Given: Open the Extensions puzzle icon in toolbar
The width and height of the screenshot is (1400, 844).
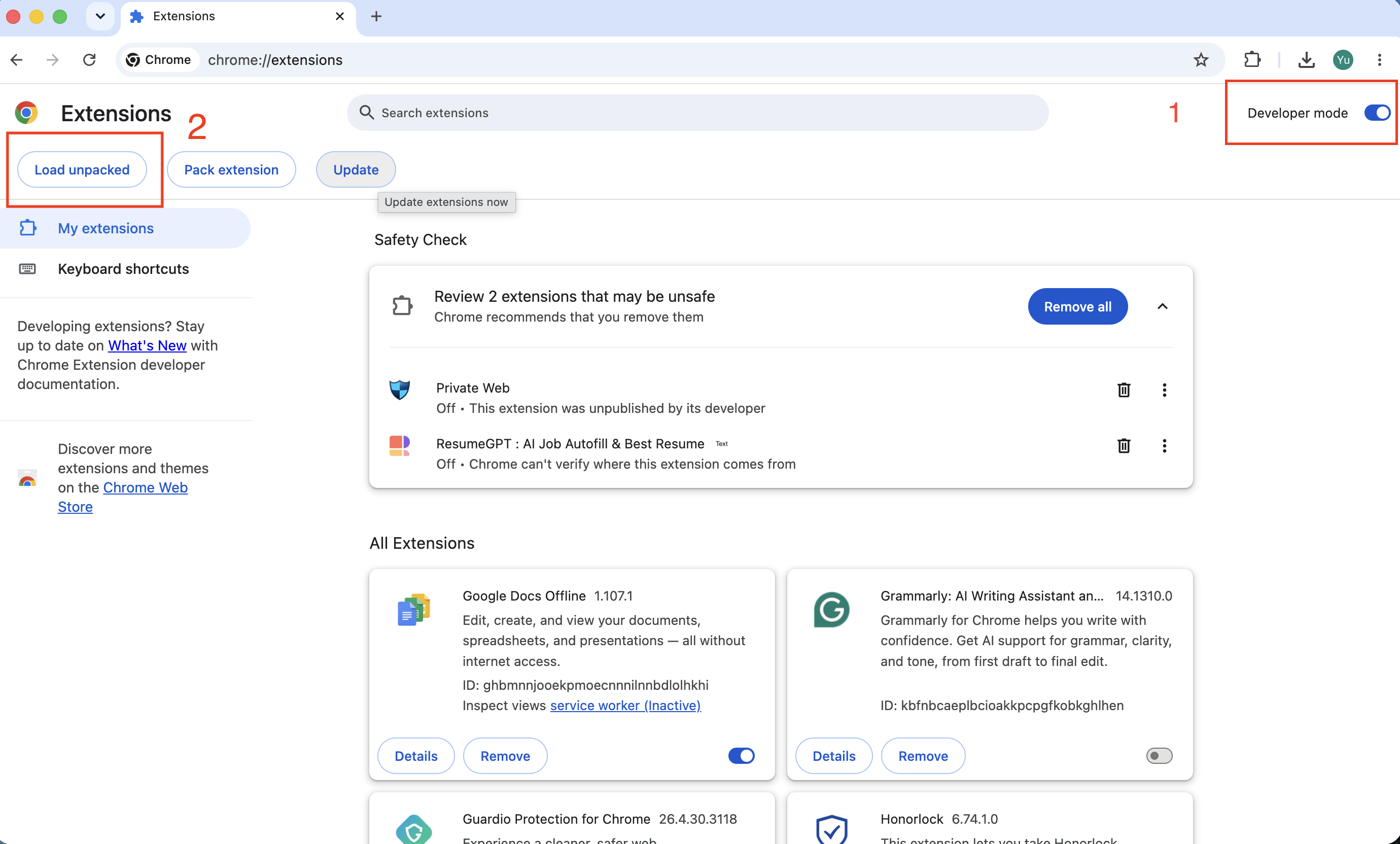Looking at the screenshot, I should (x=1252, y=60).
